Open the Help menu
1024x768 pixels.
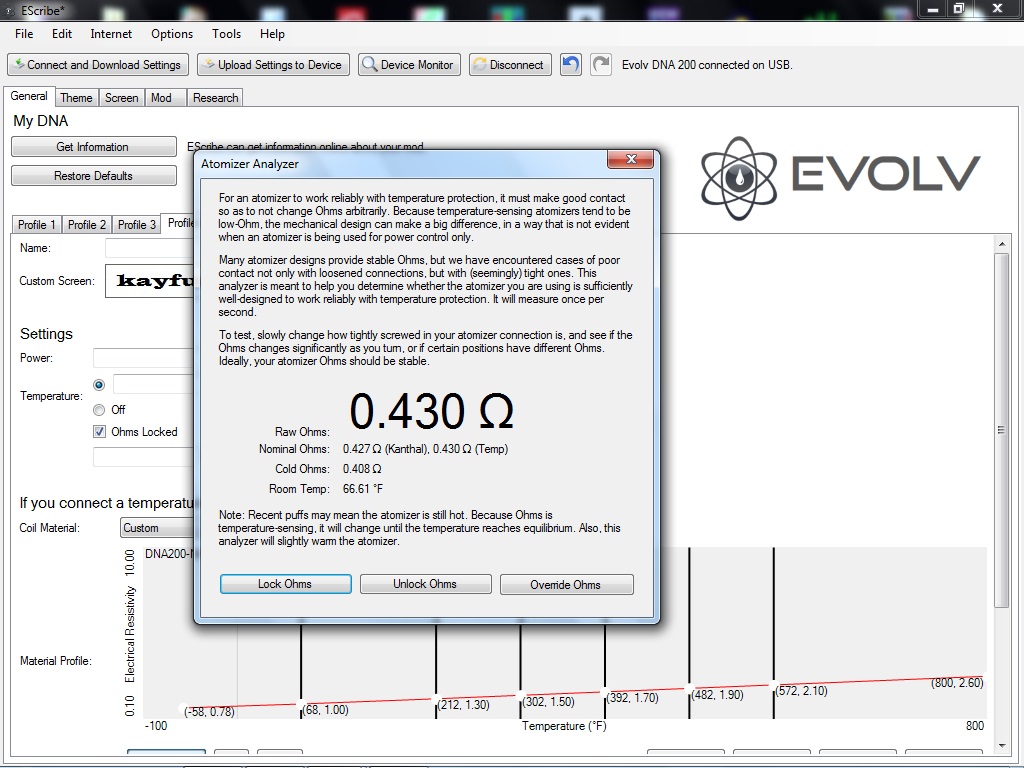[272, 34]
